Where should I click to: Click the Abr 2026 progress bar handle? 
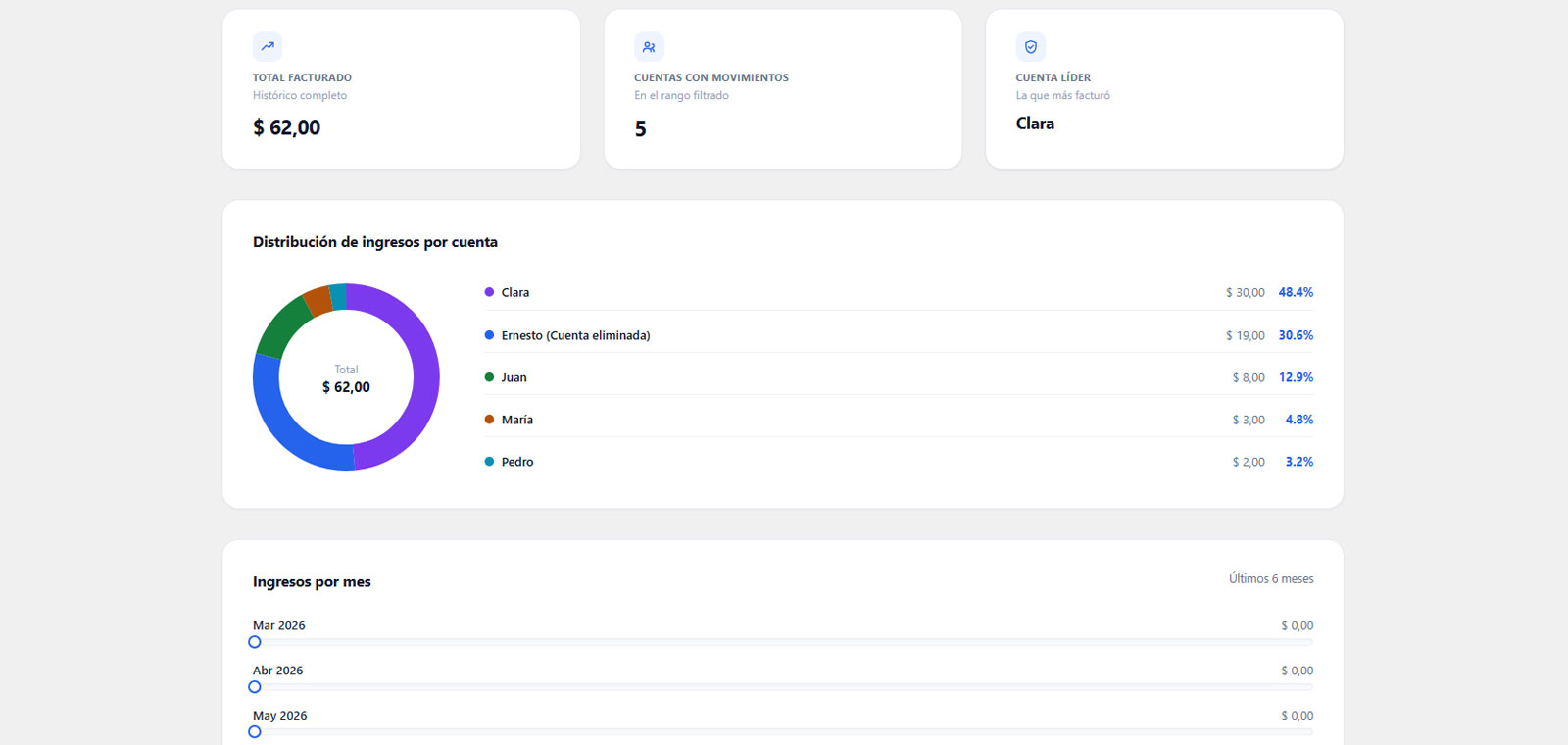(x=255, y=687)
